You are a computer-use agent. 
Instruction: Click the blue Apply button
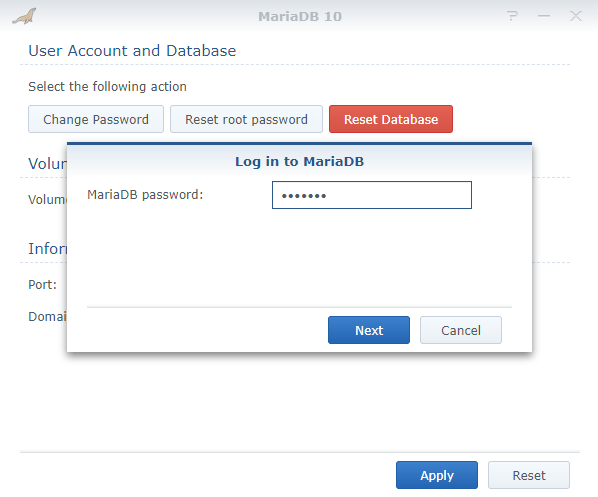(437, 475)
